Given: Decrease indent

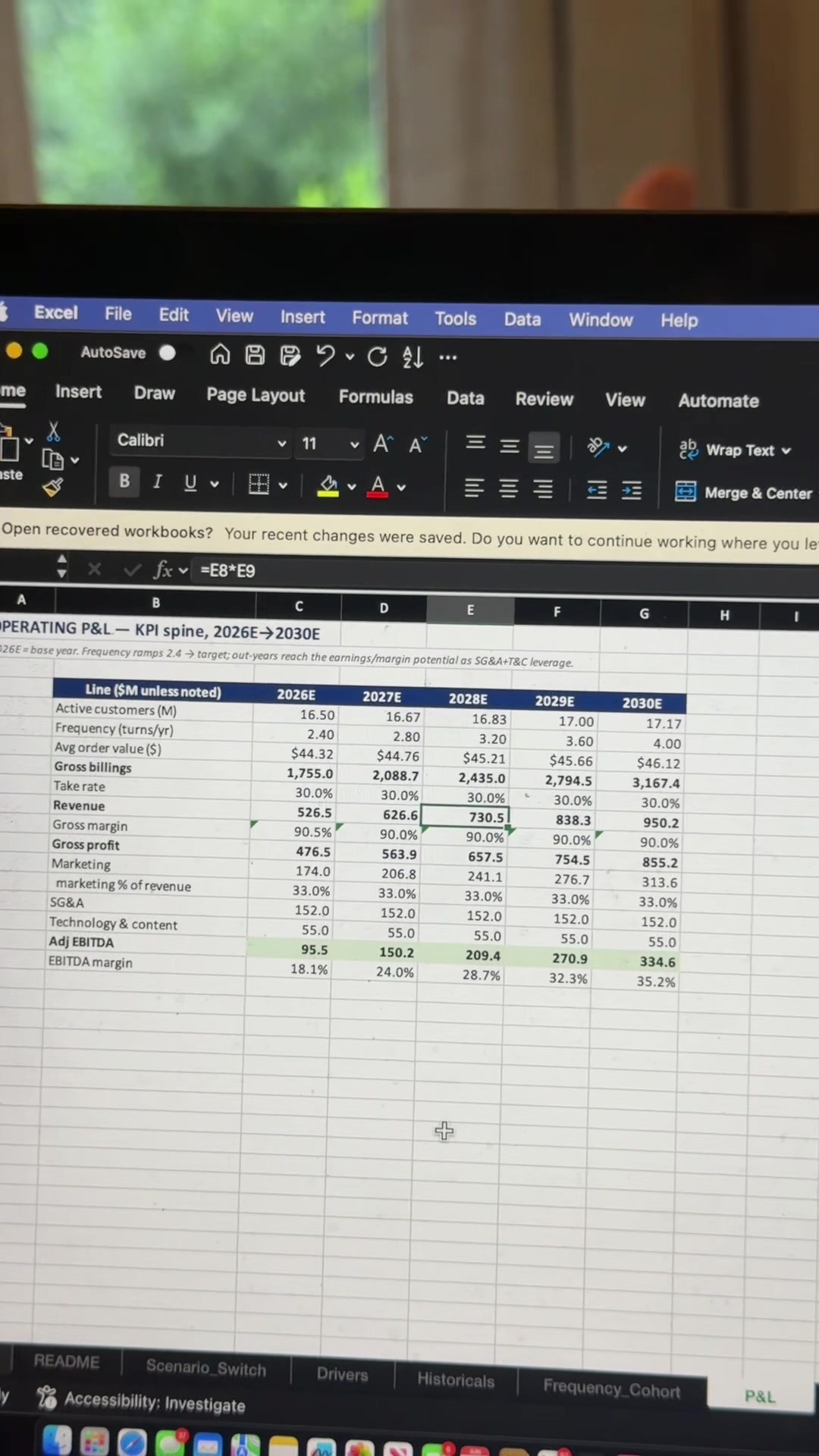Looking at the screenshot, I should pyautogui.click(x=597, y=491).
